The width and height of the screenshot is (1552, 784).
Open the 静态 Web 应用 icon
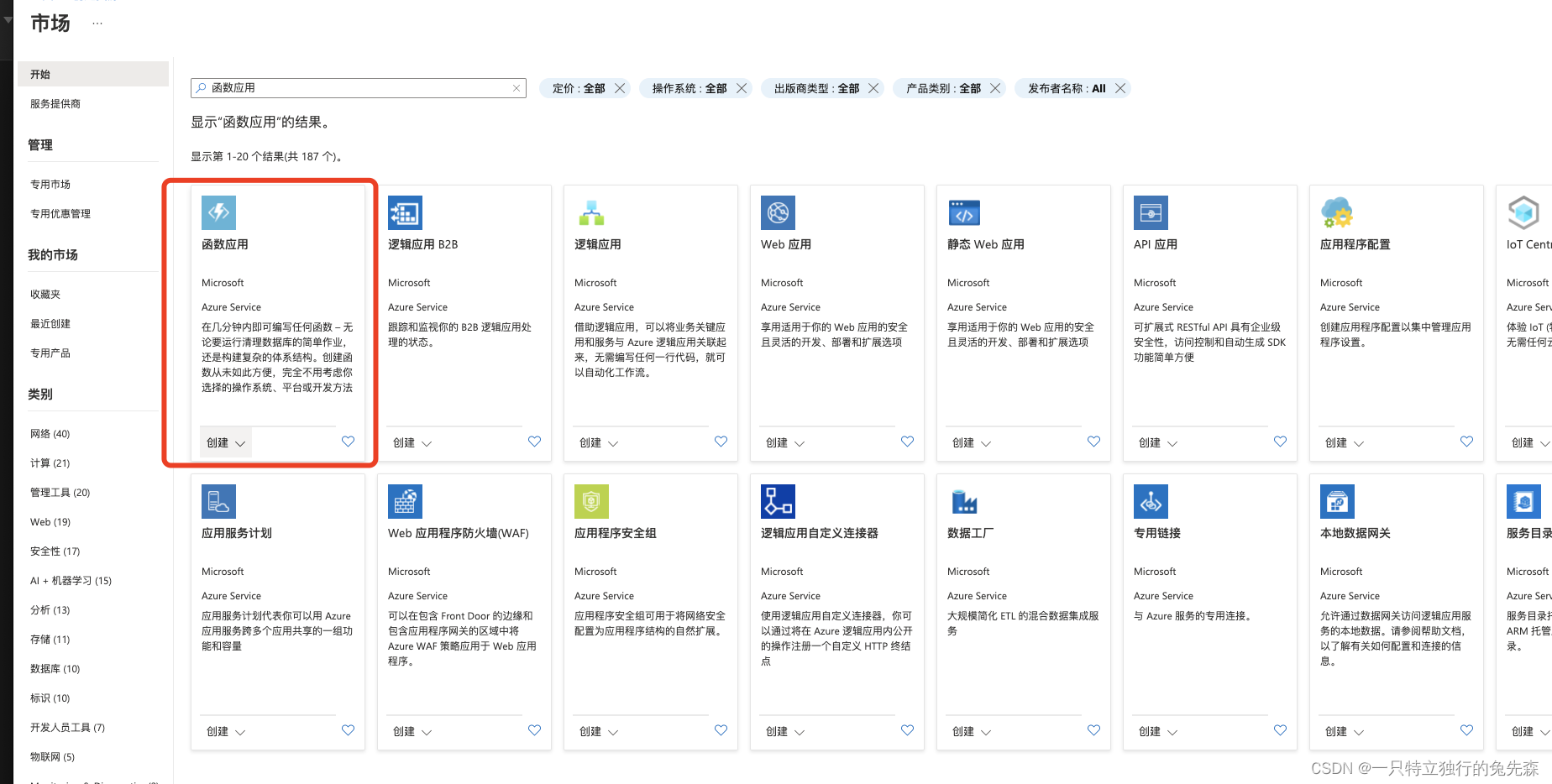coord(964,212)
